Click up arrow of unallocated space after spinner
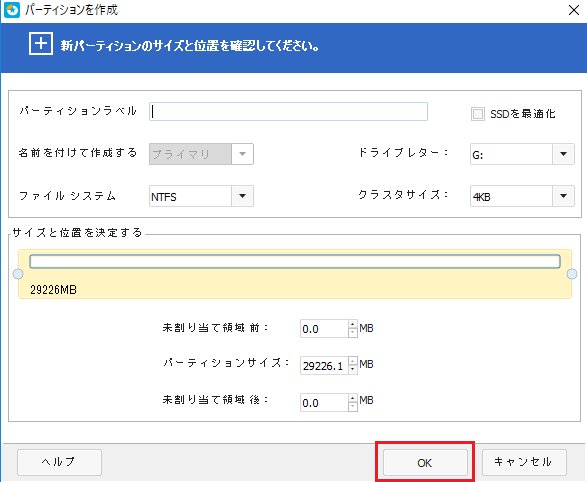The image size is (587, 482). 353,398
